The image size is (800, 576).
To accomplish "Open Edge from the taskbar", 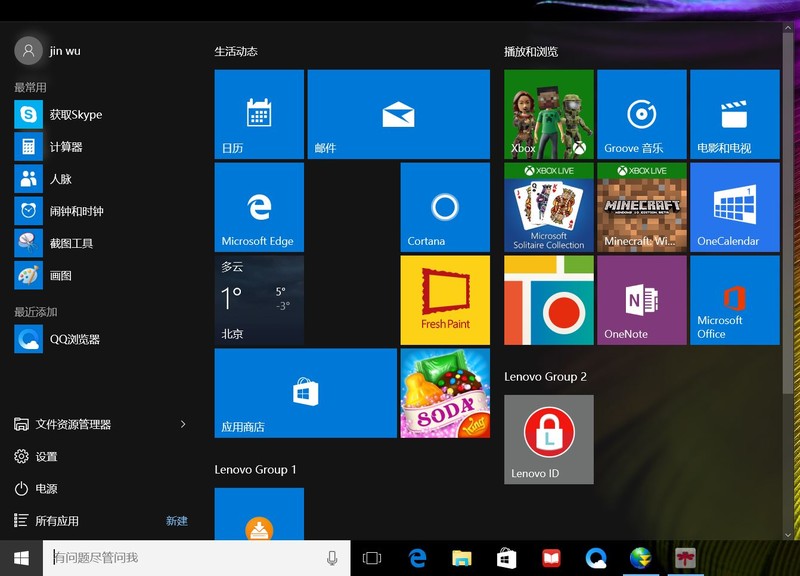I will click(417, 558).
